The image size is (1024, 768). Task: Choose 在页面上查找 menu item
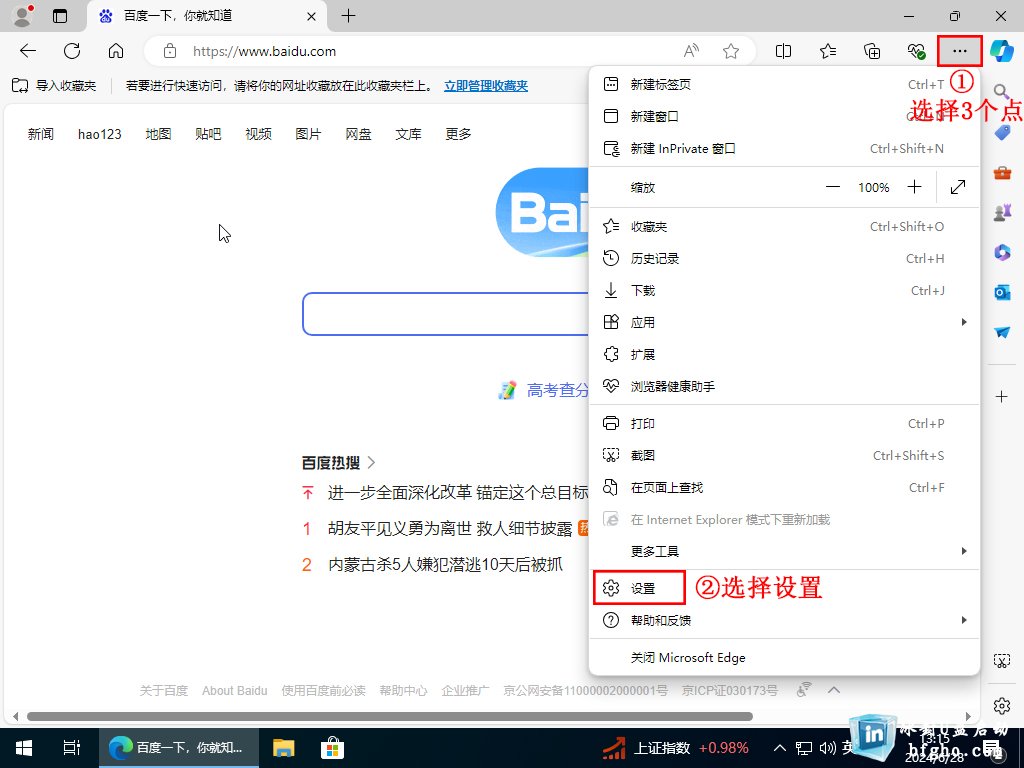(x=784, y=488)
